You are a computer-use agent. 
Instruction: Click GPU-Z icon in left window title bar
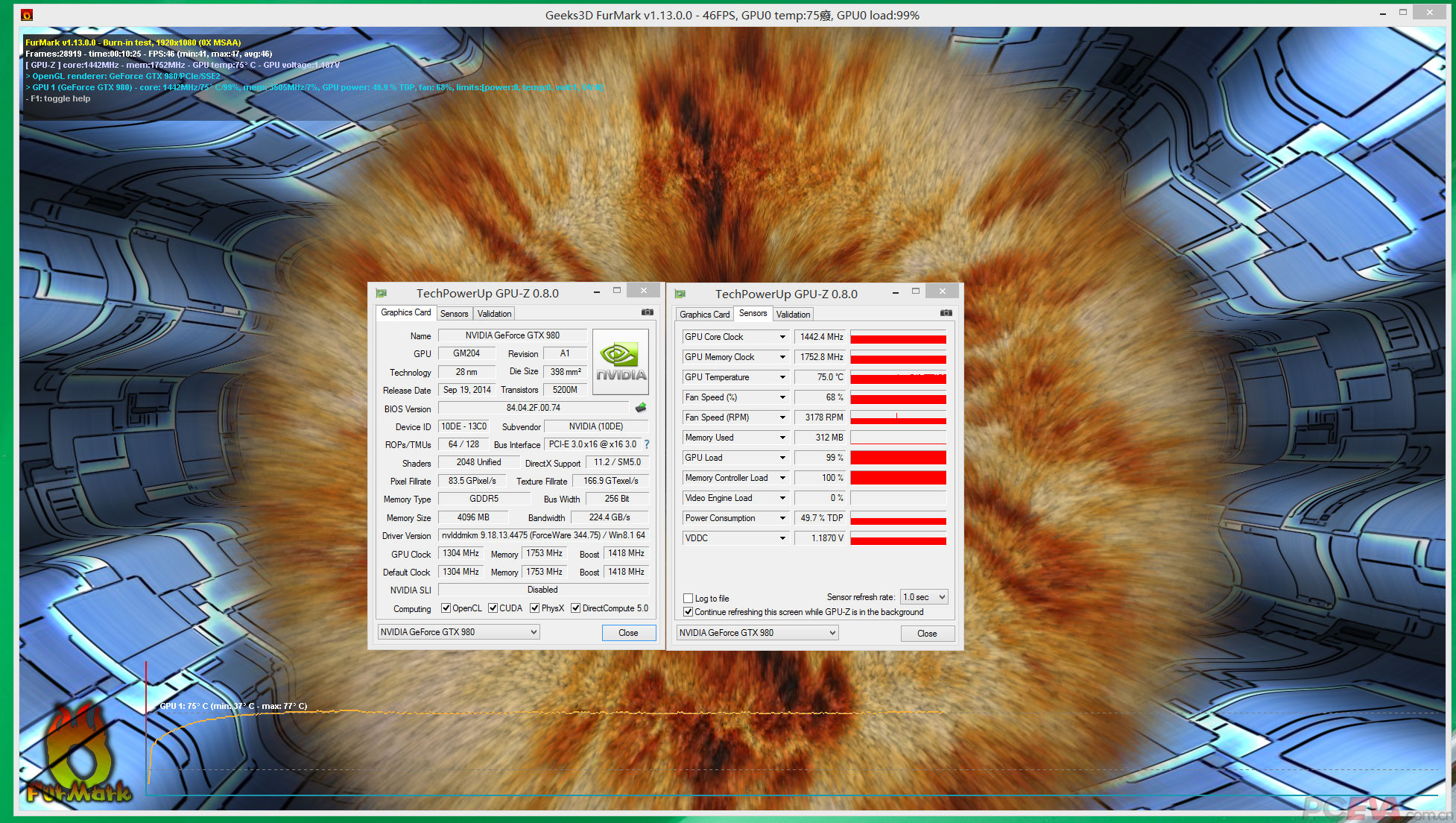(382, 293)
